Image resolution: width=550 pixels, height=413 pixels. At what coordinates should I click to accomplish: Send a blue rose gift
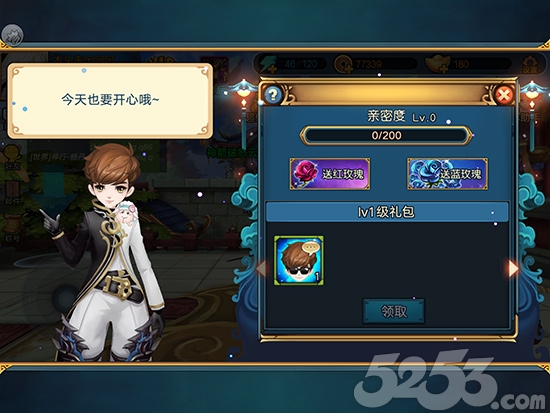tap(447, 174)
